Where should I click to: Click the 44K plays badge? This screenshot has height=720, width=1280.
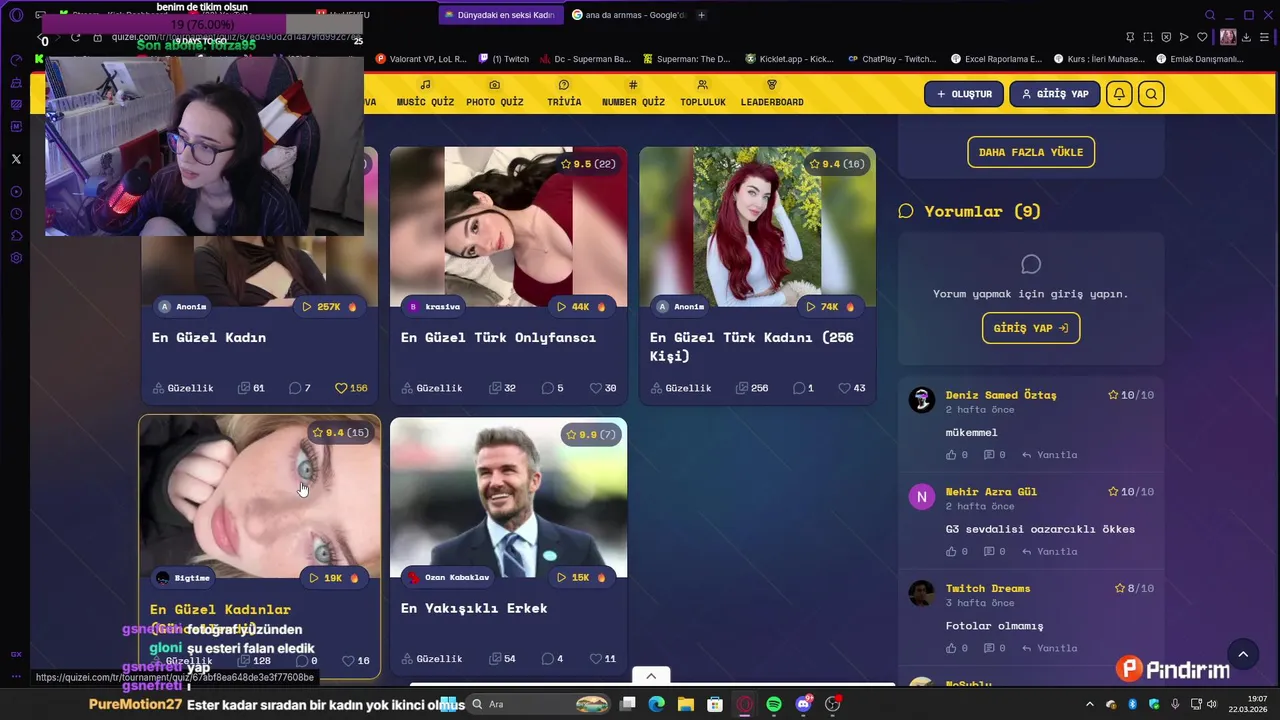pos(581,307)
